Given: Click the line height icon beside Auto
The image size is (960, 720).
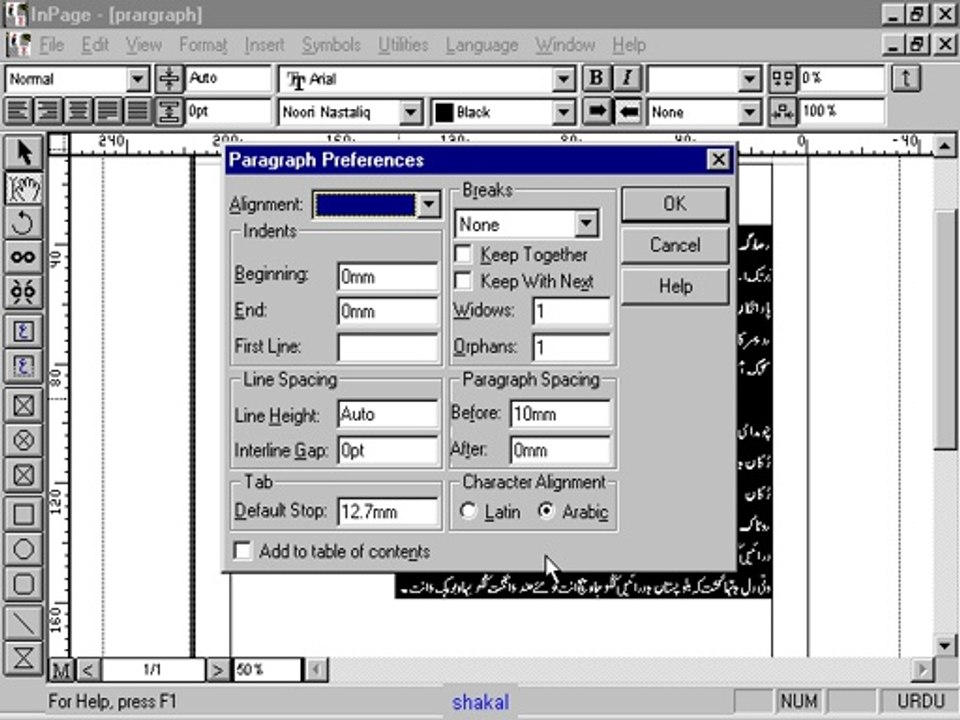Looking at the screenshot, I should pyautogui.click(x=169, y=79).
